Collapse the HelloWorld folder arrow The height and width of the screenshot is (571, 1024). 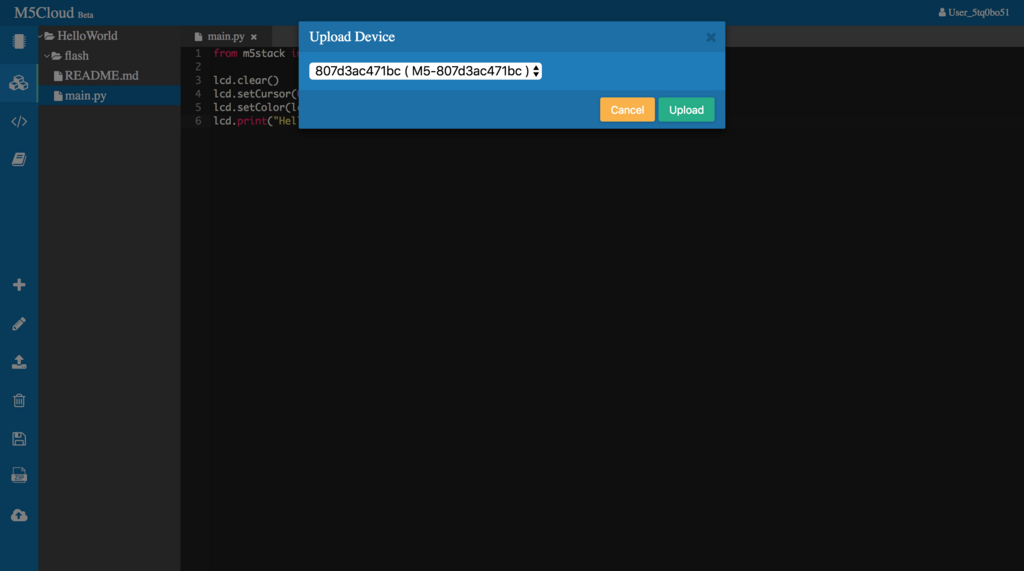point(41,36)
